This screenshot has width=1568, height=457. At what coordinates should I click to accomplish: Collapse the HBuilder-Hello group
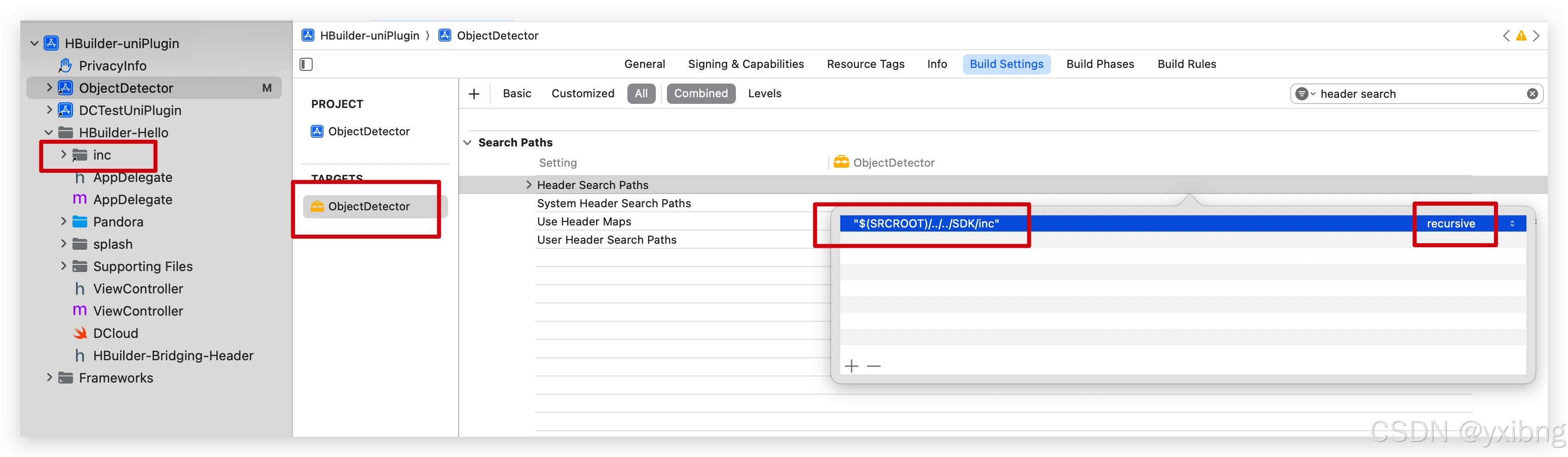[49, 133]
